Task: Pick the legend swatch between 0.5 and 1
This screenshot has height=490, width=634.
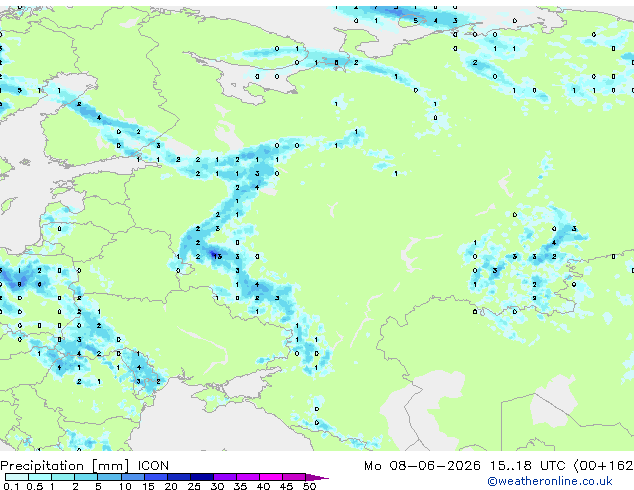Action: pyautogui.click(x=40, y=477)
